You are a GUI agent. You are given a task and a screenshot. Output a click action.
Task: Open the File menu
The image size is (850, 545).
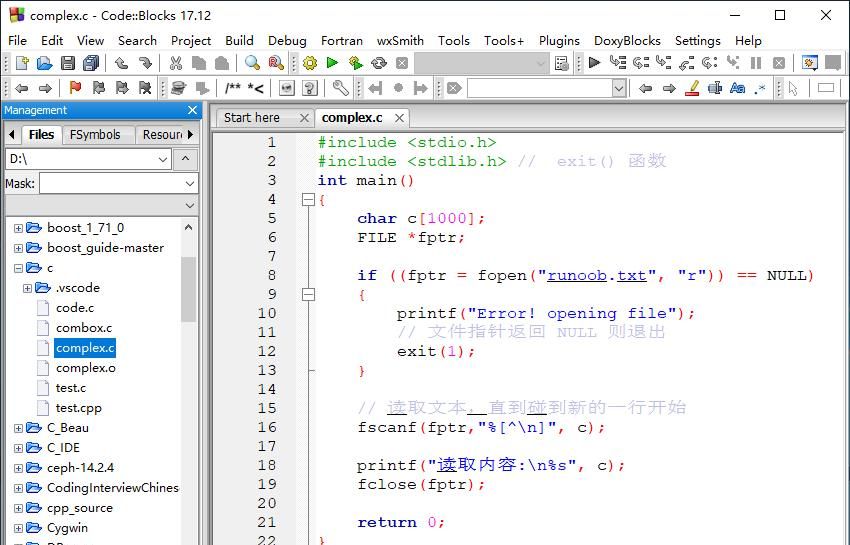[x=17, y=41]
